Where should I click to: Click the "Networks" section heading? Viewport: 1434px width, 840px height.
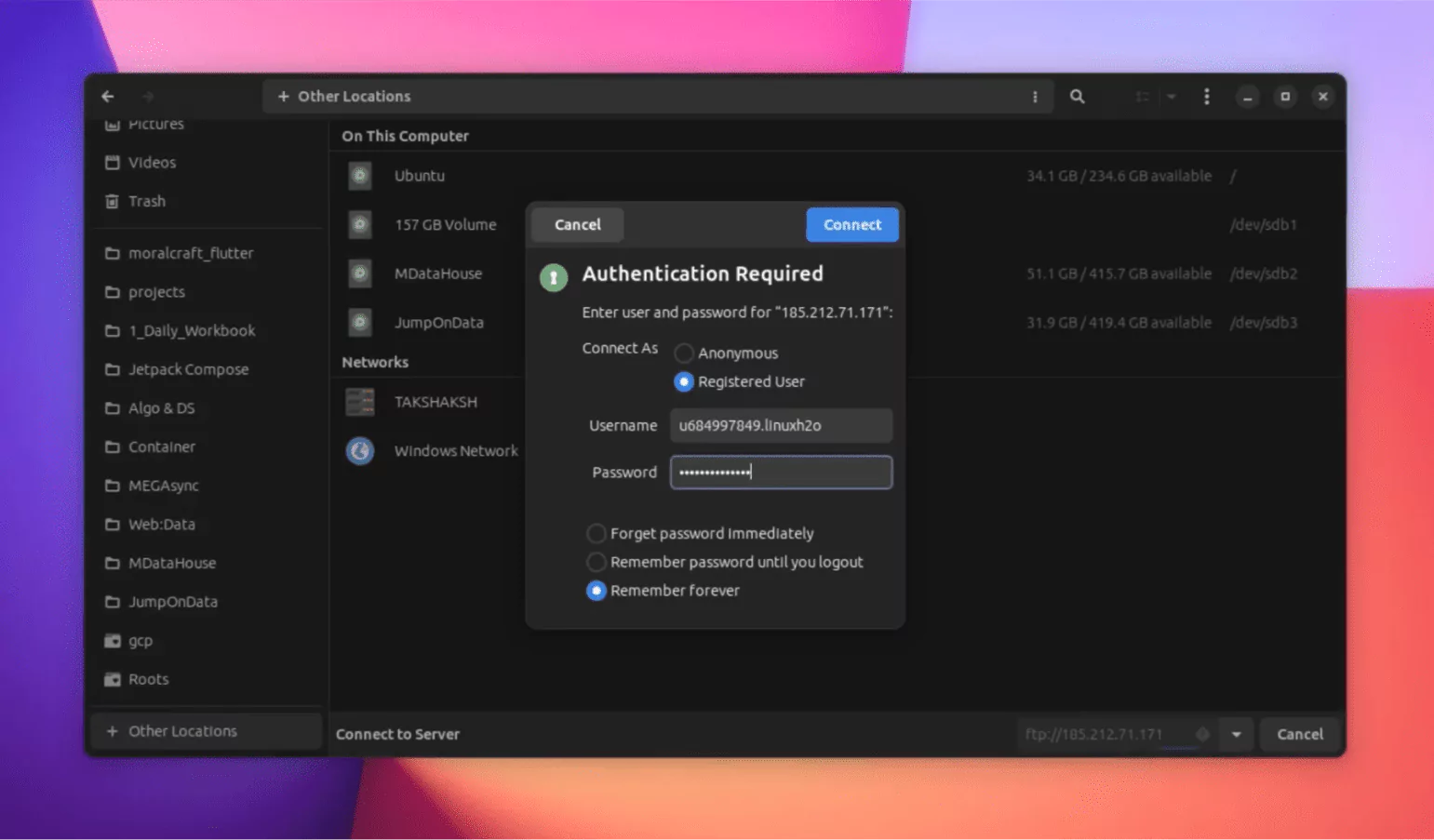click(375, 362)
